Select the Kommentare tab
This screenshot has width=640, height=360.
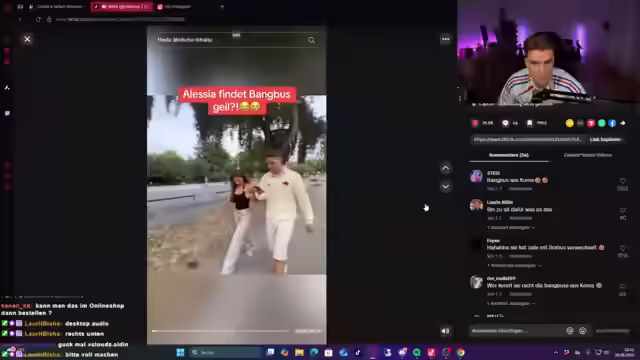[509, 155]
